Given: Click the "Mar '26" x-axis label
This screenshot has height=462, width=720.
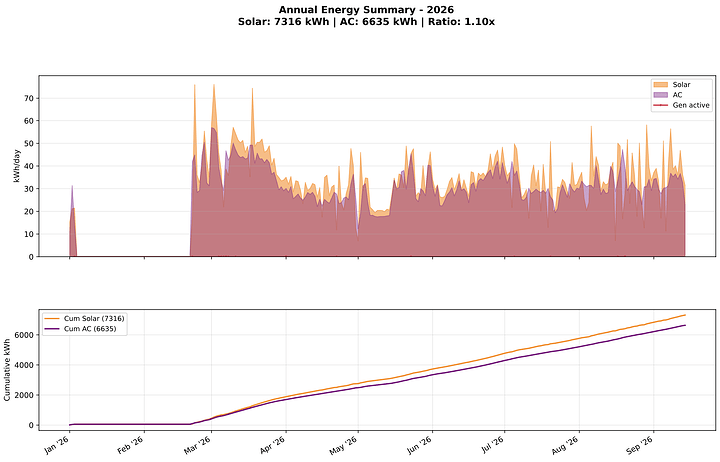Looking at the screenshot, I should point(198,445).
